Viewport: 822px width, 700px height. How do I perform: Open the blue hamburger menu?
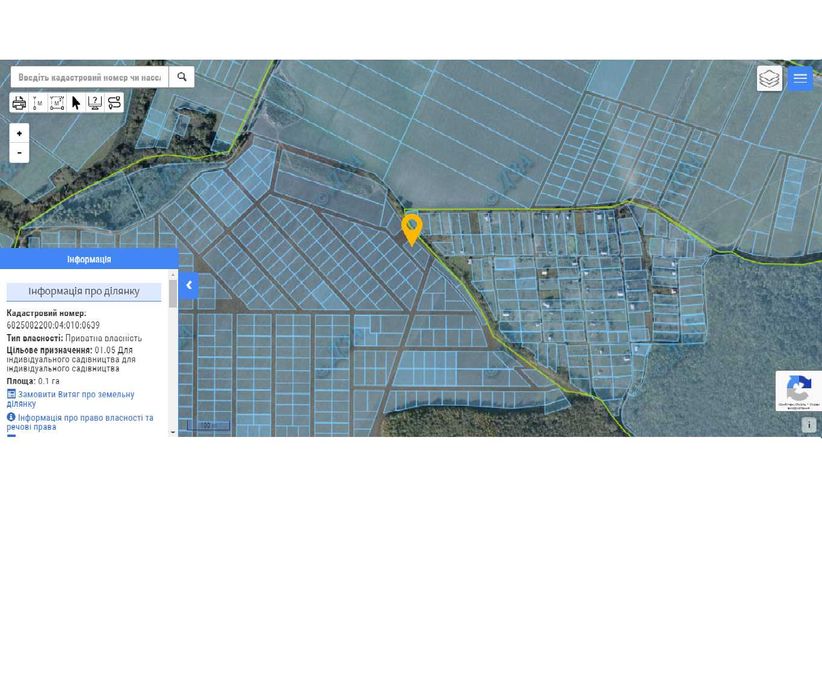pos(800,79)
